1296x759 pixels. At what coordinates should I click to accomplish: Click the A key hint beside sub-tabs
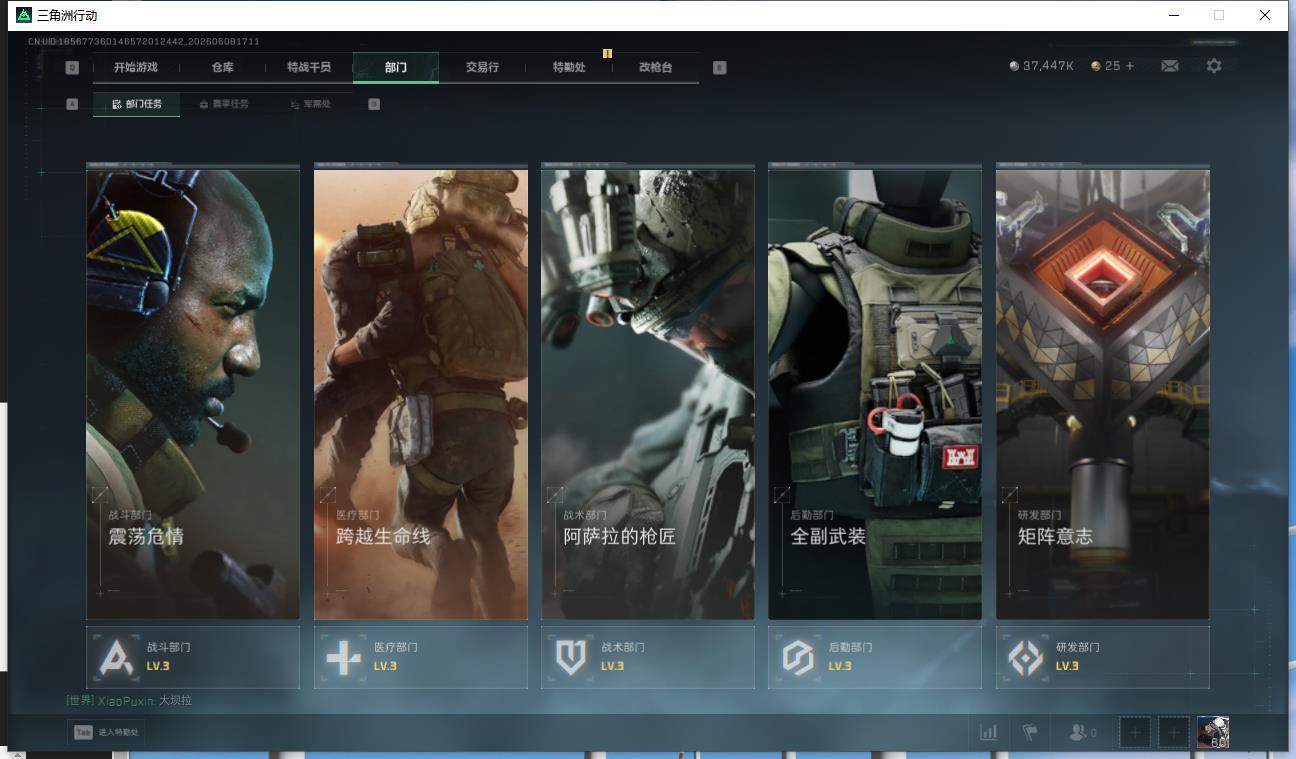[72, 104]
